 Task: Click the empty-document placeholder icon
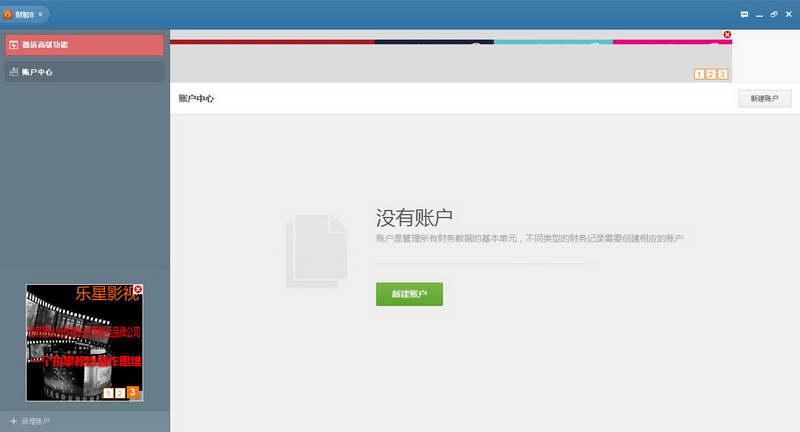coord(317,251)
